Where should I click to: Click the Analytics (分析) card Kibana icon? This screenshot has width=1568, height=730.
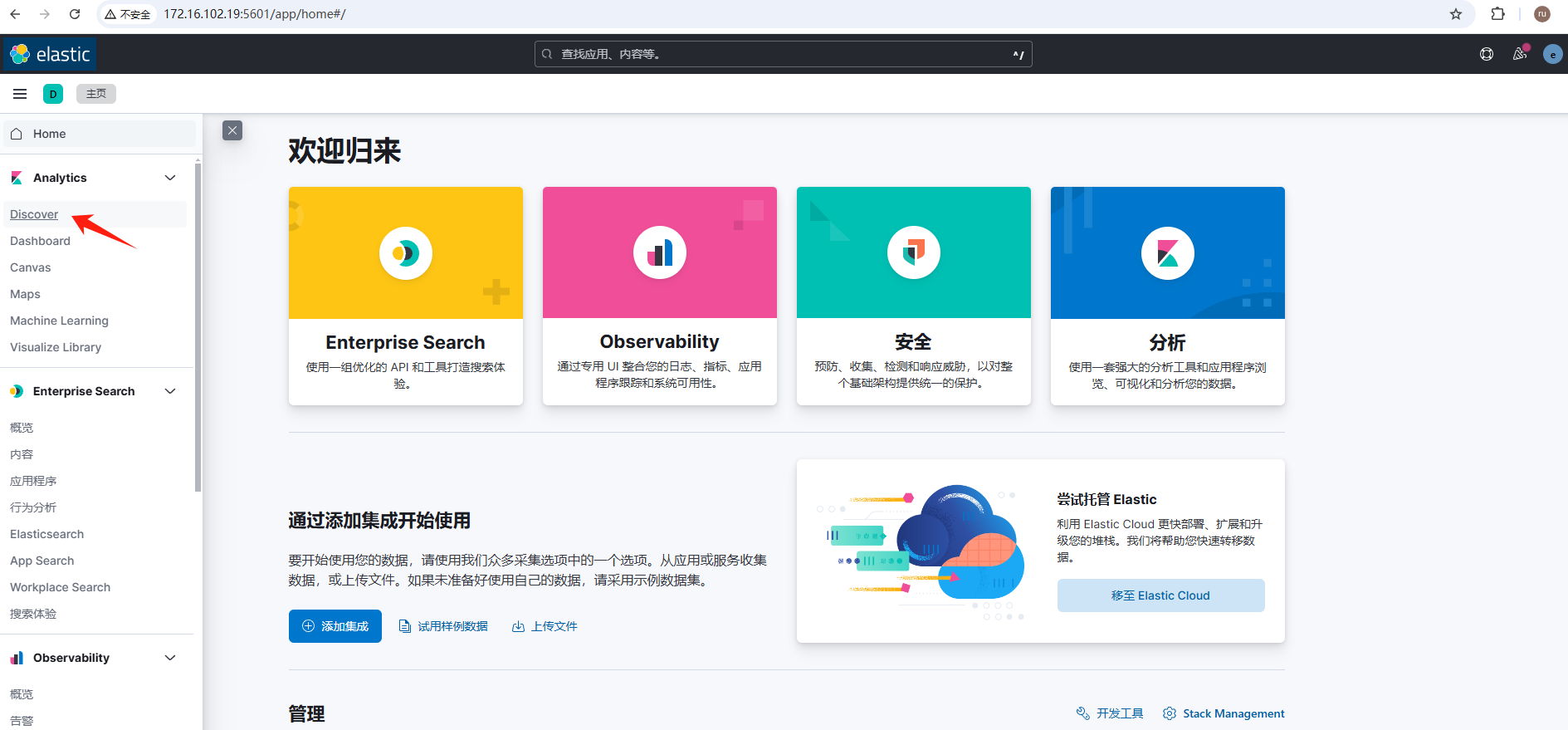pos(1168,253)
